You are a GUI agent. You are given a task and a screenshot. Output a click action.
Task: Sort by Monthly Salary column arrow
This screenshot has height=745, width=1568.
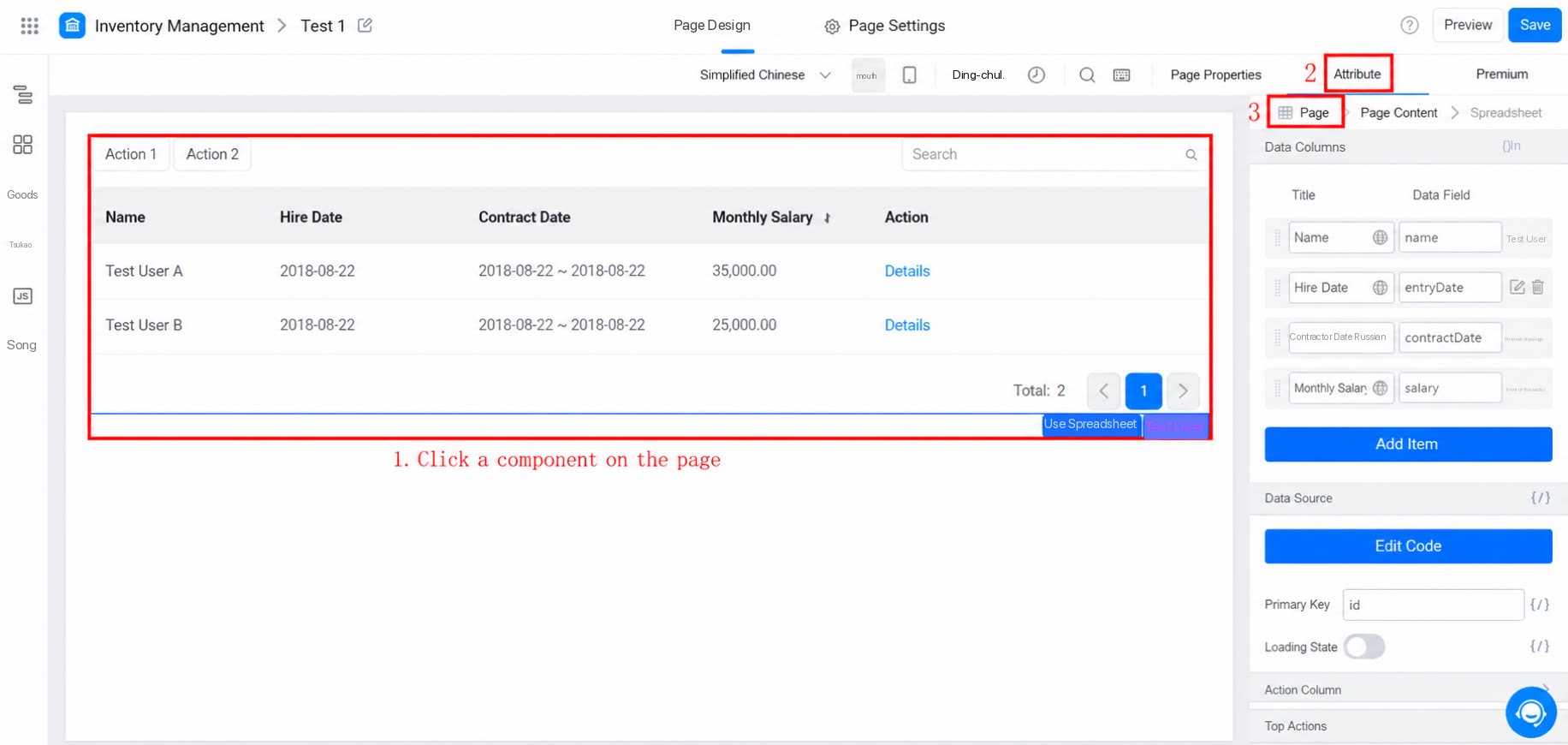(827, 218)
